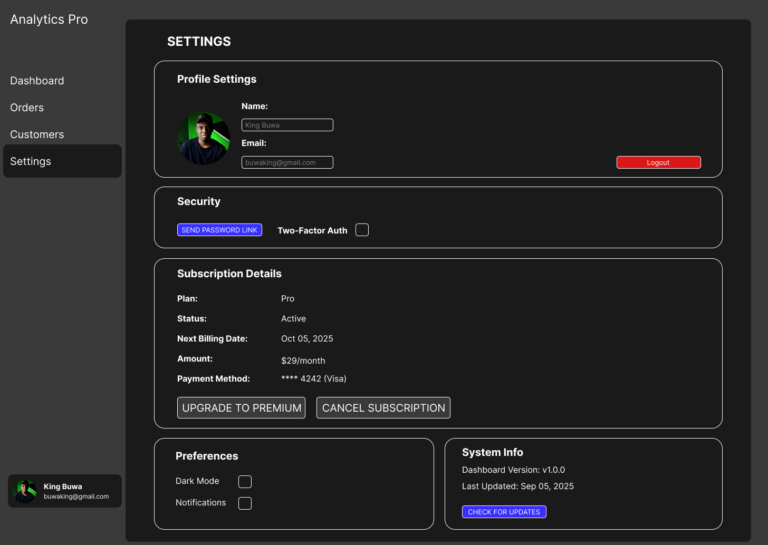
Task: Select Settings in the sidebar navigation
Action: tap(31, 162)
